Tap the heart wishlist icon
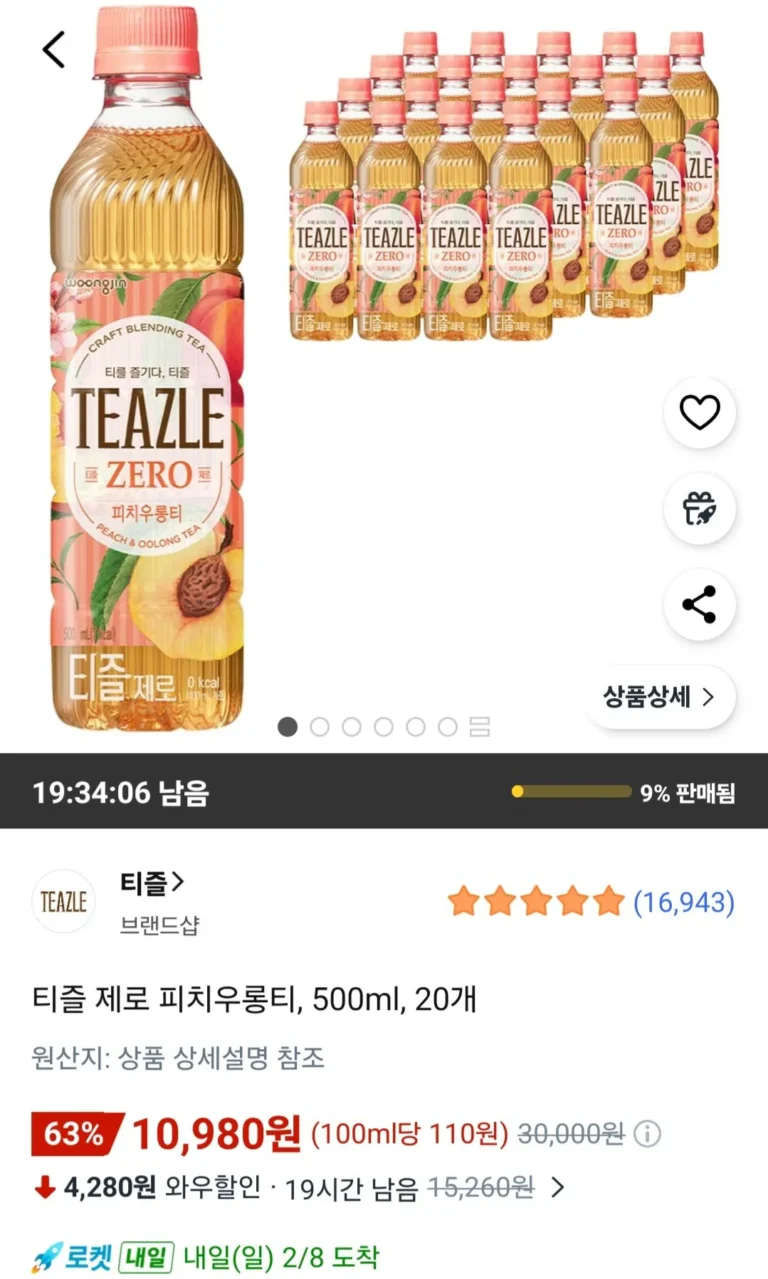The image size is (768, 1279). 700,412
